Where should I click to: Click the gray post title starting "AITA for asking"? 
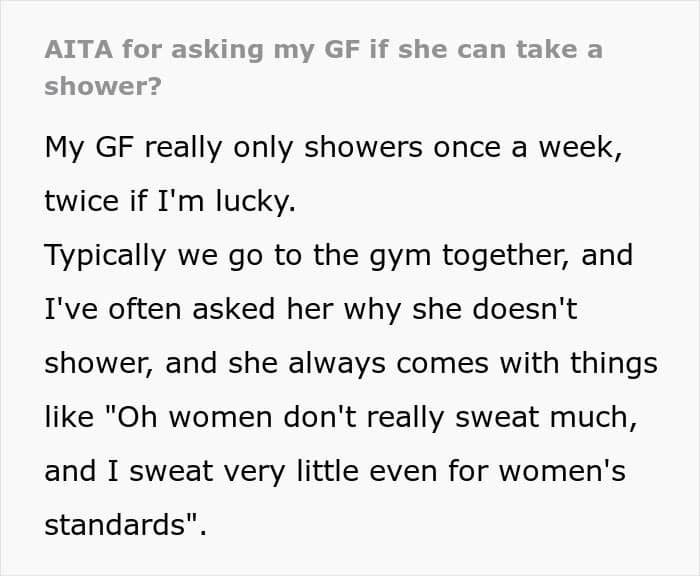[x=324, y=67]
